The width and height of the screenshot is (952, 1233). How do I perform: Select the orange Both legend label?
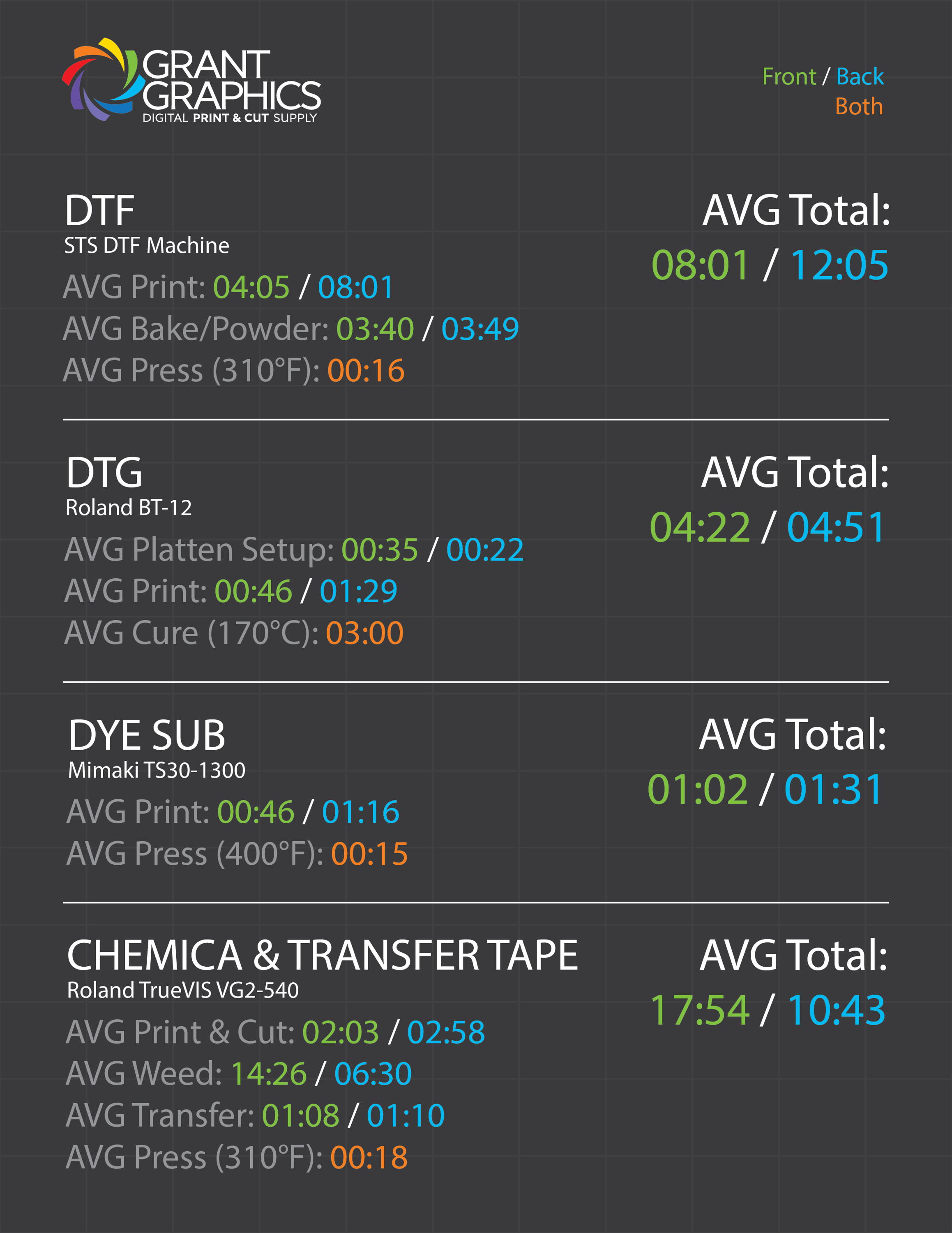[x=859, y=106]
